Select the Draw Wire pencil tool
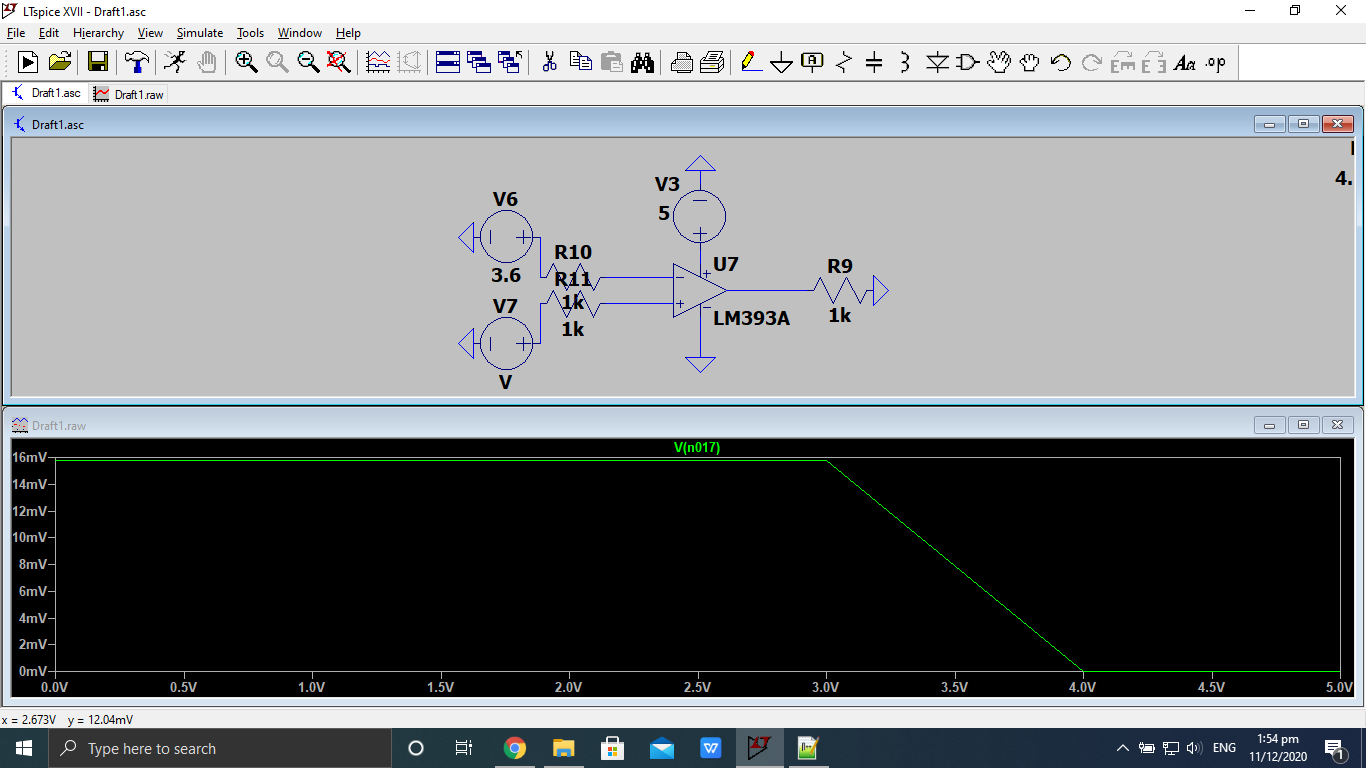 (751, 62)
